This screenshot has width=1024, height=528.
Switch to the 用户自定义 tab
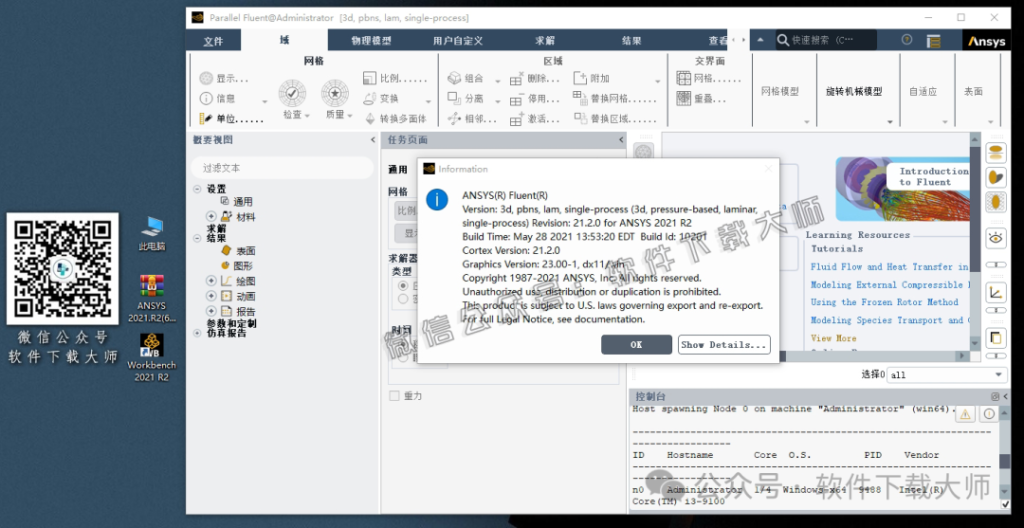click(x=458, y=41)
